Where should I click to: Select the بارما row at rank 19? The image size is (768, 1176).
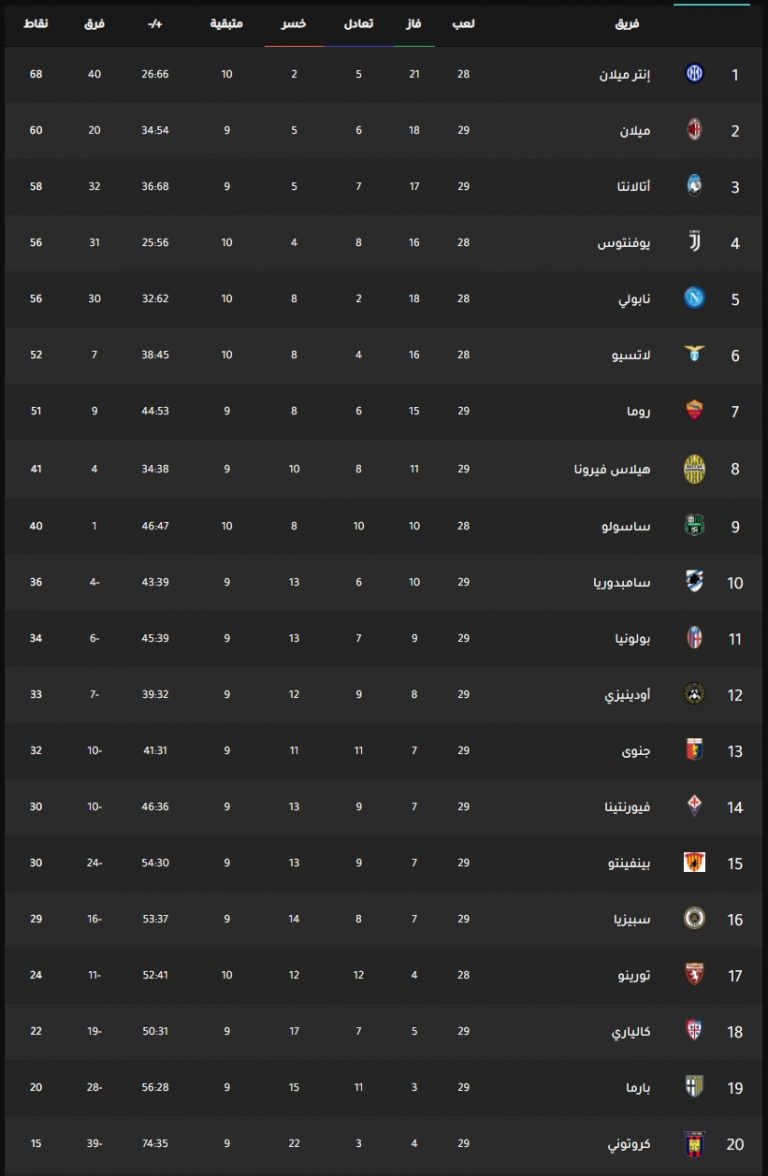coord(384,1088)
